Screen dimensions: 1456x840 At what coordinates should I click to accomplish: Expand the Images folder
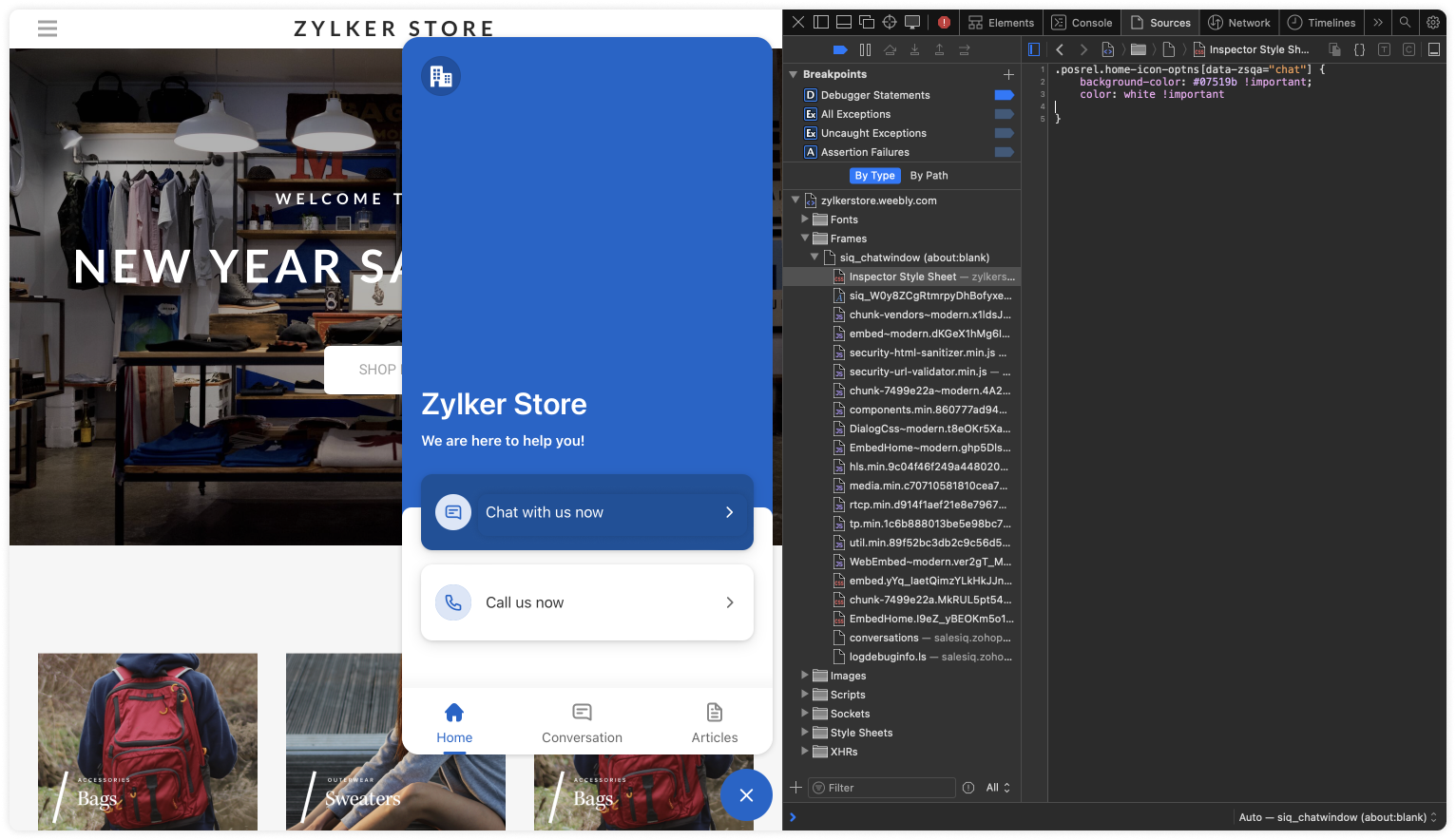click(805, 676)
